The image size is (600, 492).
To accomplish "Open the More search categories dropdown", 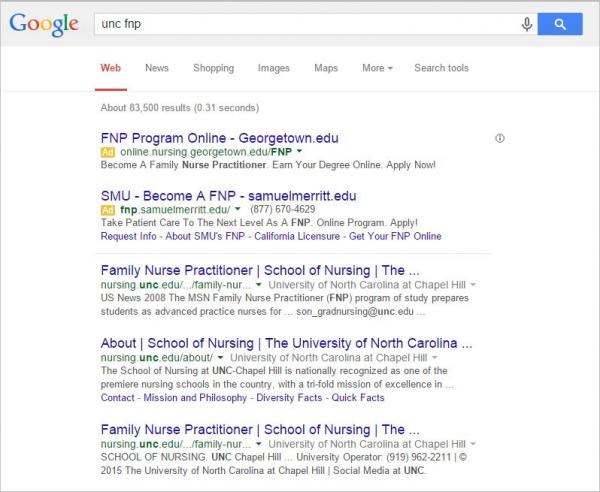I will pyautogui.click(x=377, y=68).
